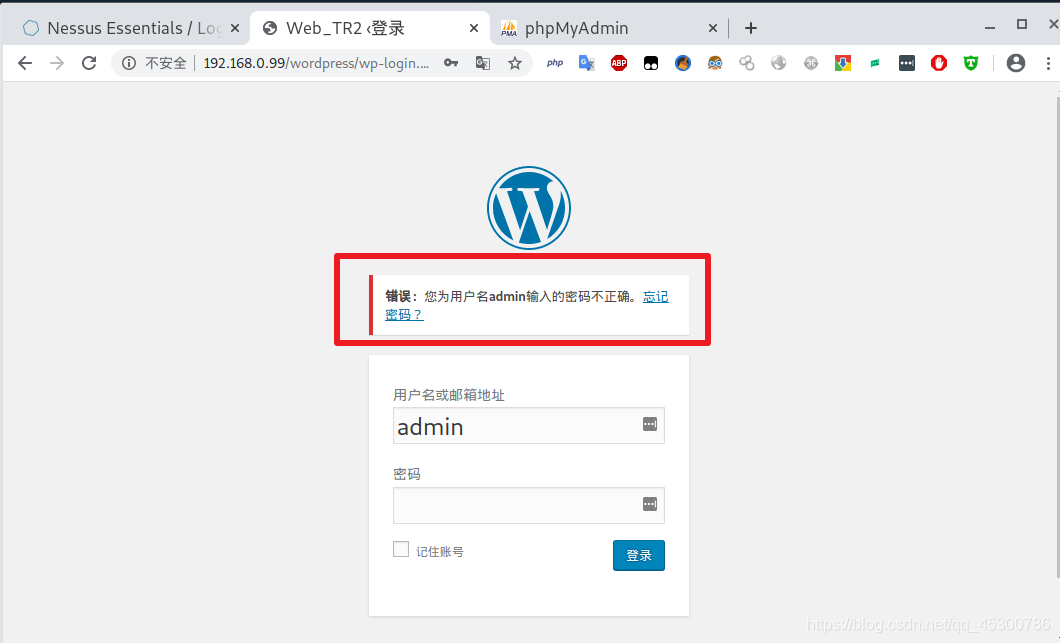
Task: Close the phpMyAdmin tab
Action: (713, 28)
